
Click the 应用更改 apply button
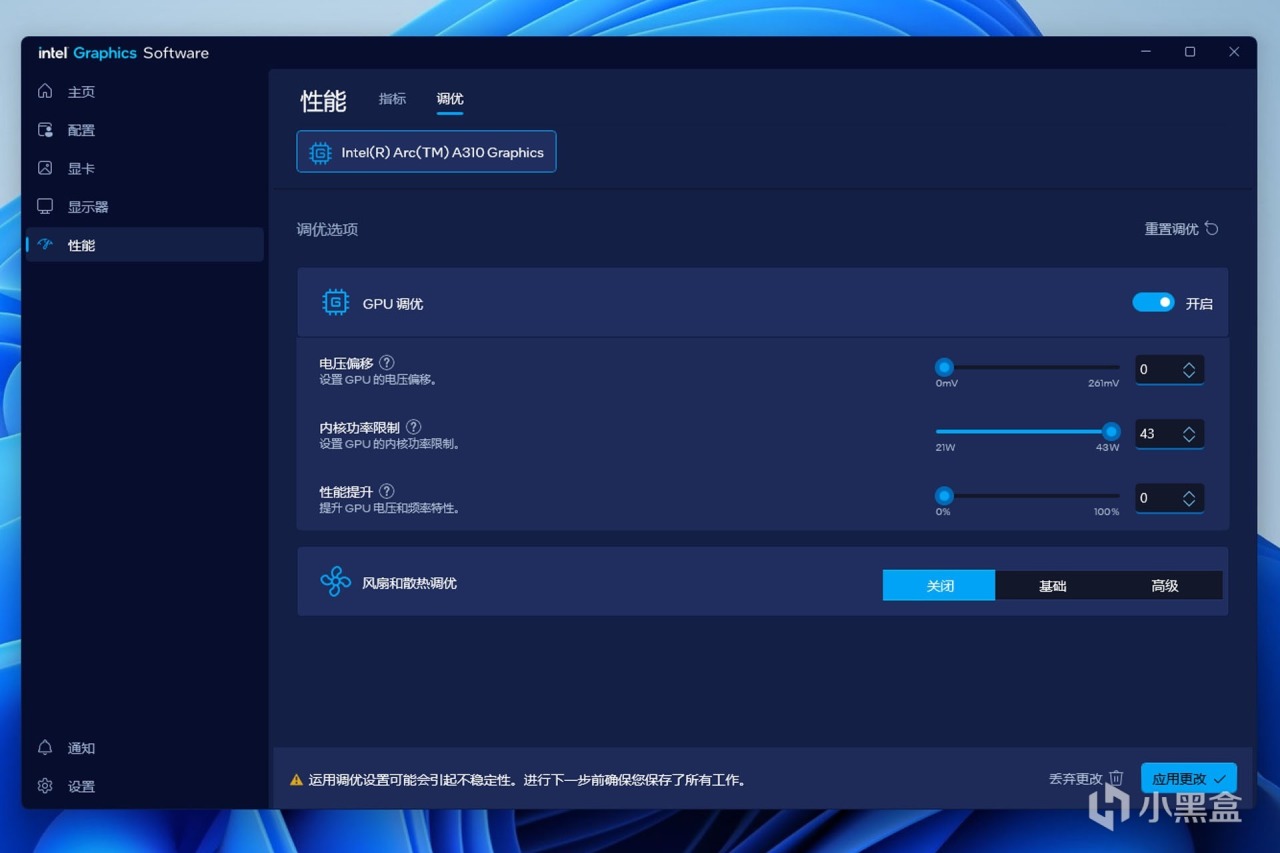point(1188,779)
